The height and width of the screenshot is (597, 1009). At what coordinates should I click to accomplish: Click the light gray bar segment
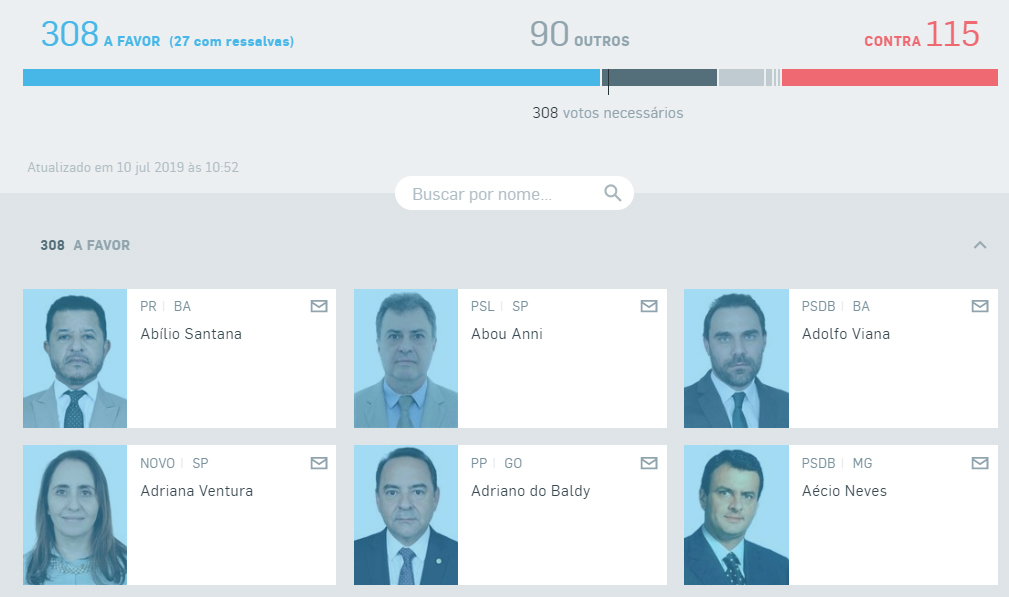[x=741, y=77]
